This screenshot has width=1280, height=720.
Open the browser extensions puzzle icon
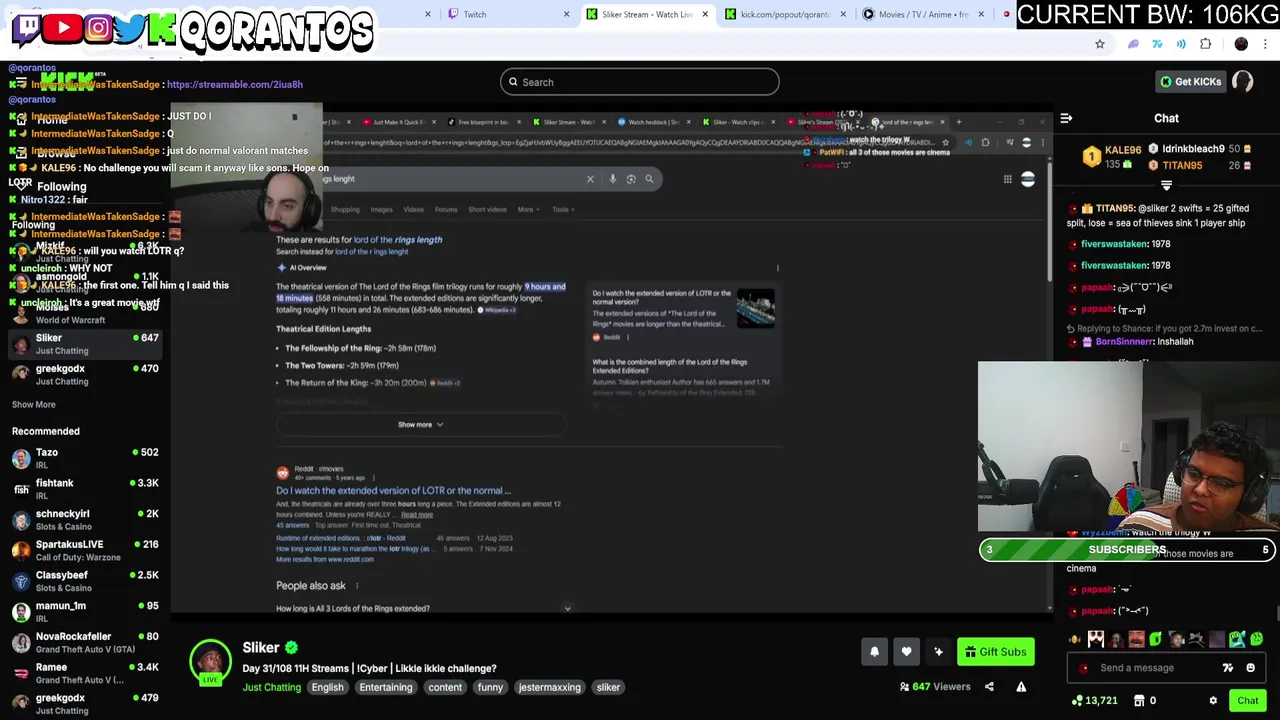tap(1205, 44)
